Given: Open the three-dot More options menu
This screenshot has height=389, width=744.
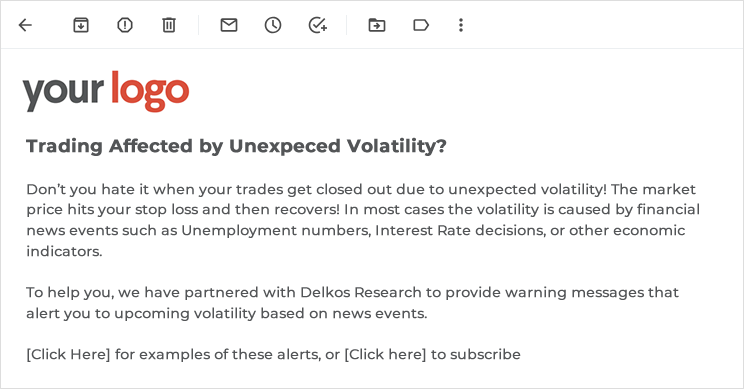Looking at the screenshot, I should pos(461,25).
